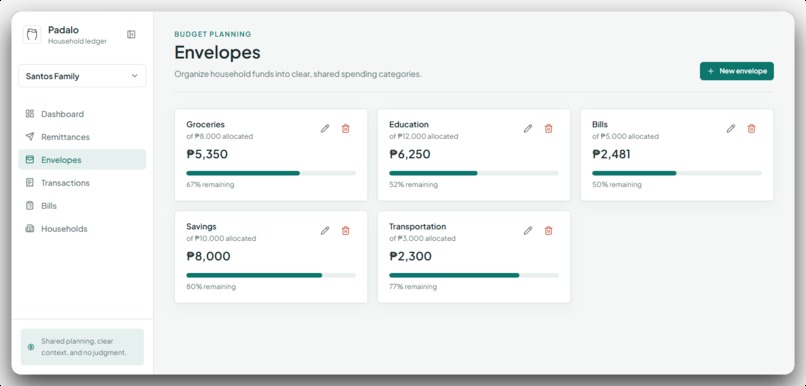Edit the Savings envelope
The image size is (806, 386).
325,231
